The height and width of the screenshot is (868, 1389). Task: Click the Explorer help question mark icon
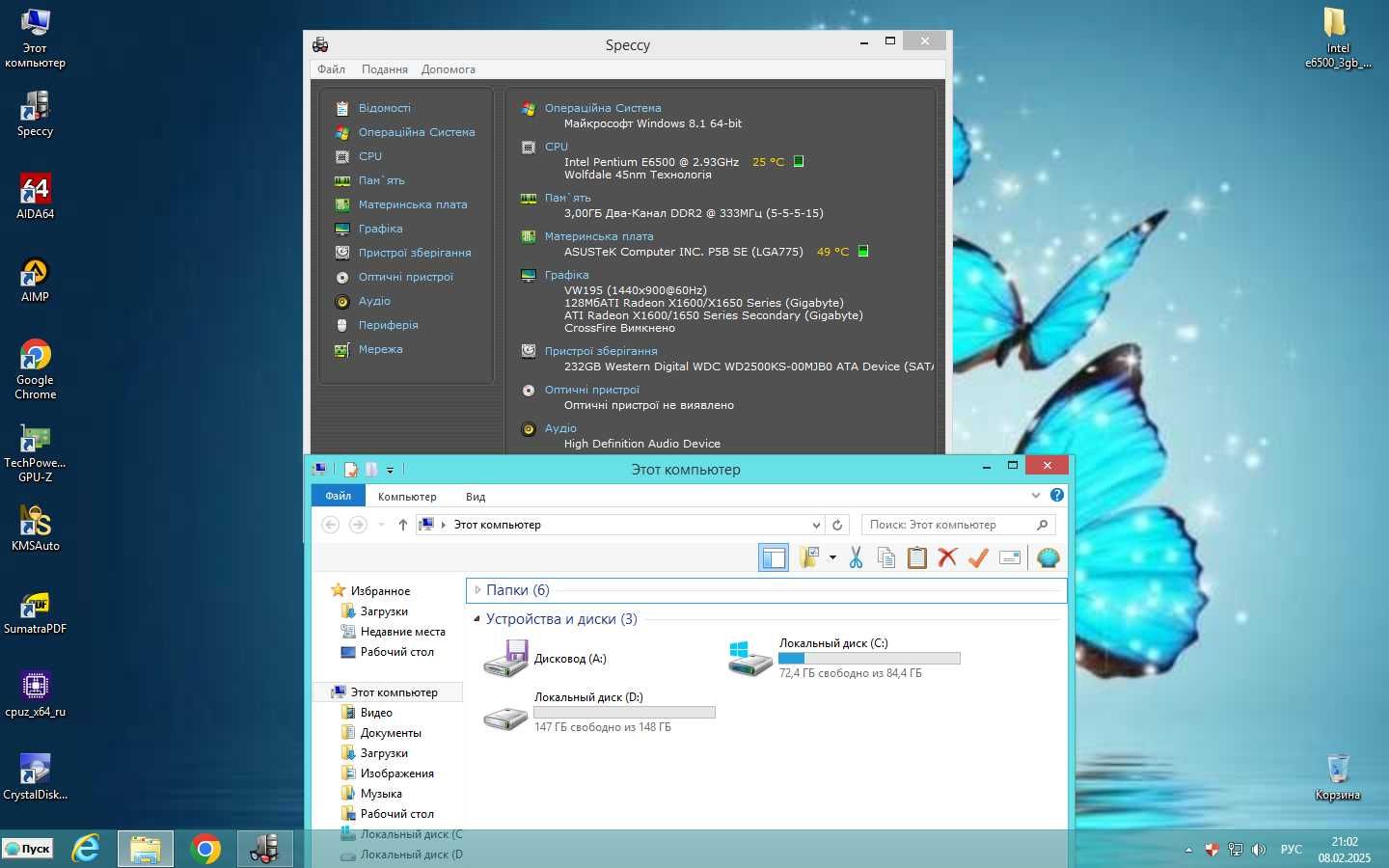coord(1057,495)
